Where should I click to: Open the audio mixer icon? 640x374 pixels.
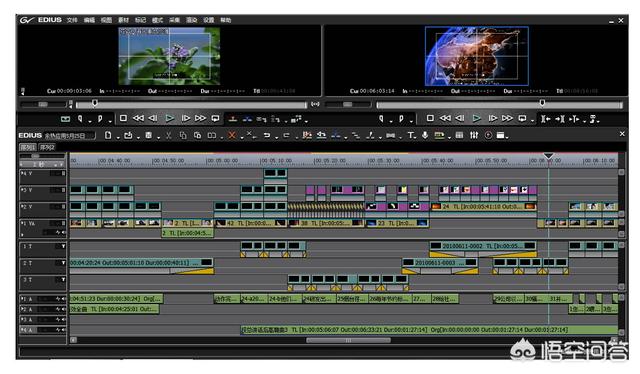pyautogui.click(x=473, y=135)
